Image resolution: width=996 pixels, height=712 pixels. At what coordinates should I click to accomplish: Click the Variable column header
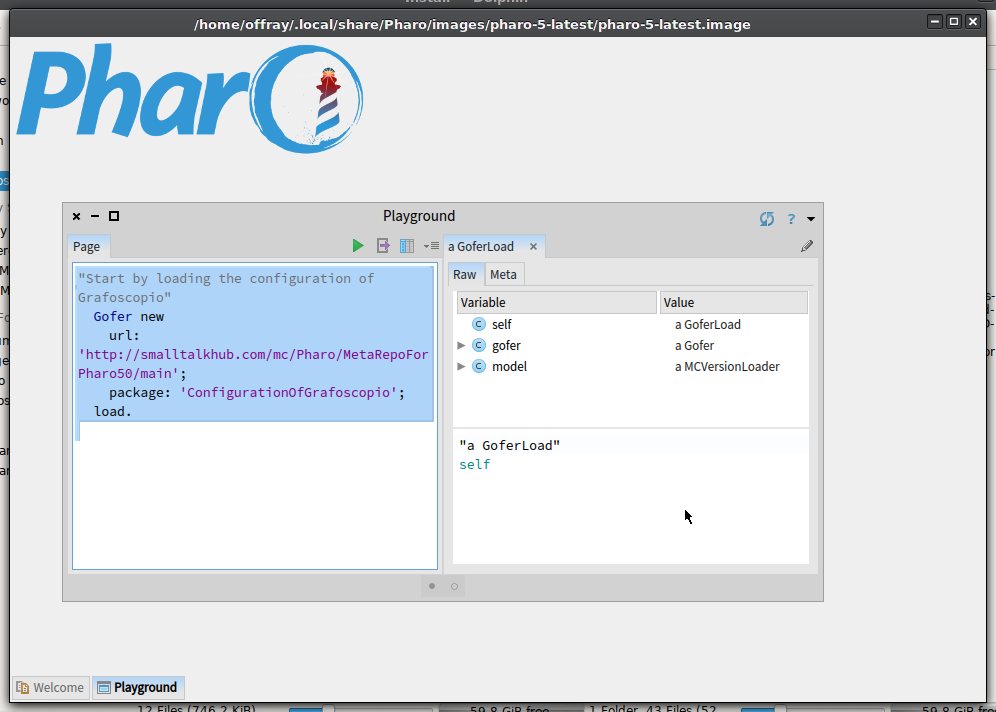point(556,302)
